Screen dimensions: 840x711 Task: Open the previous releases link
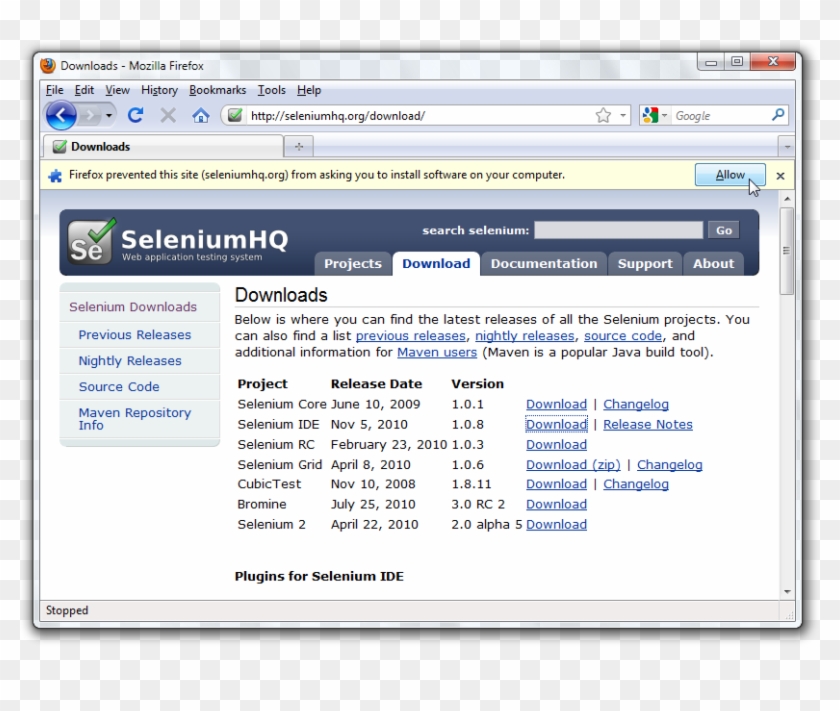(x=411, y=336)
